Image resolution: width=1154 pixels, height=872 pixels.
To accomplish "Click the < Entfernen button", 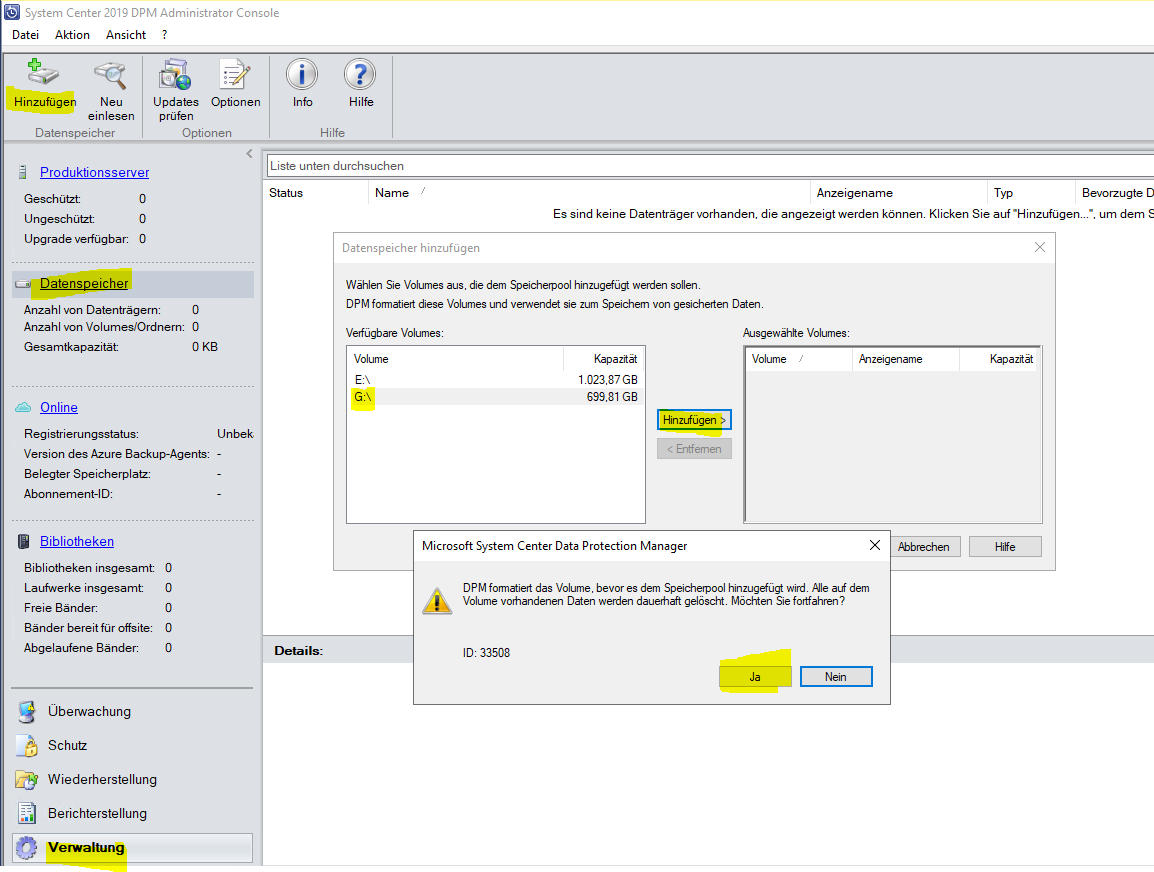I will (694, 449).
